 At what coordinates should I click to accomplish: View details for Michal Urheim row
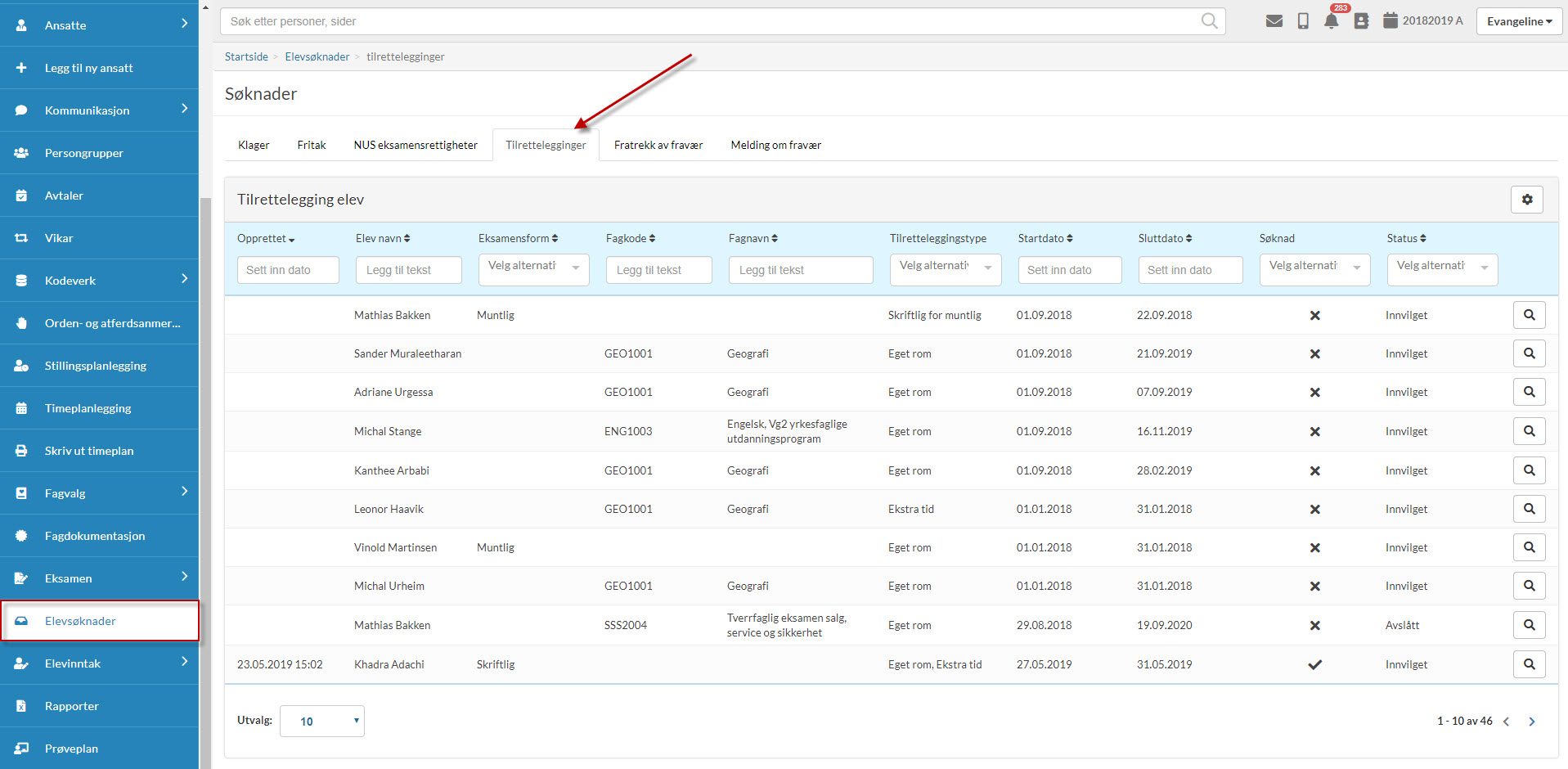[1529, 586]
